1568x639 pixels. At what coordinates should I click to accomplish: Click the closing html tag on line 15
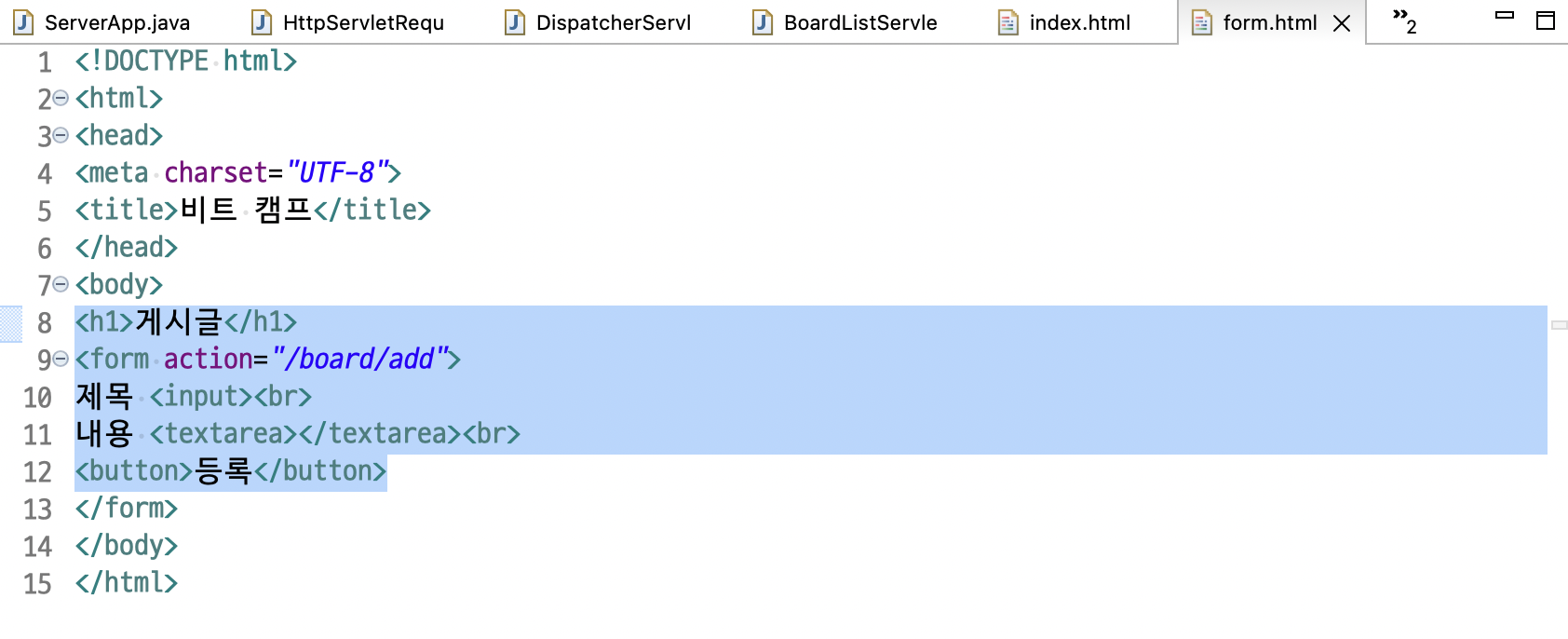coord(127,583)
